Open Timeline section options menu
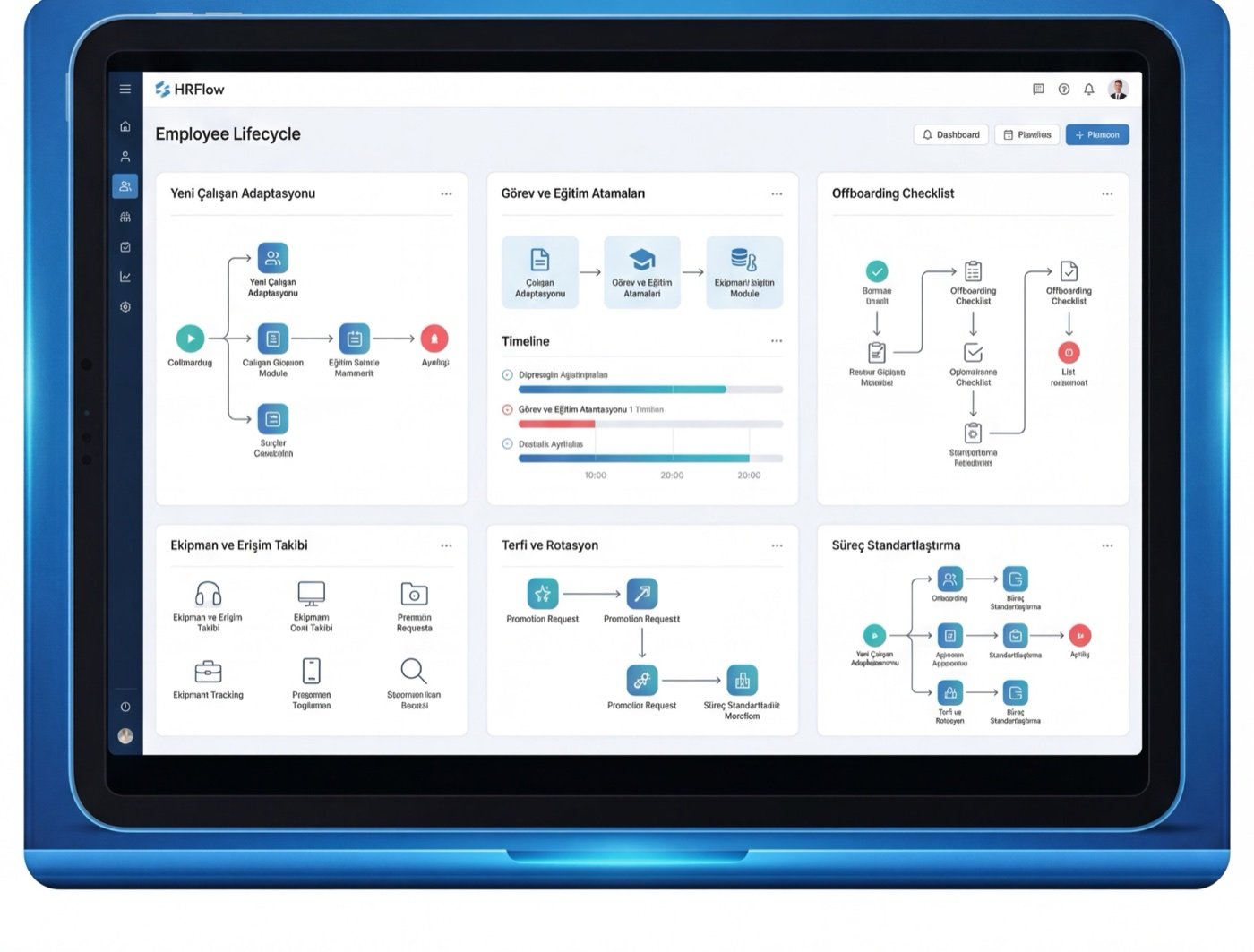Image resolution: width=1254 pixels, height=952 pixels. pos(777,341)
